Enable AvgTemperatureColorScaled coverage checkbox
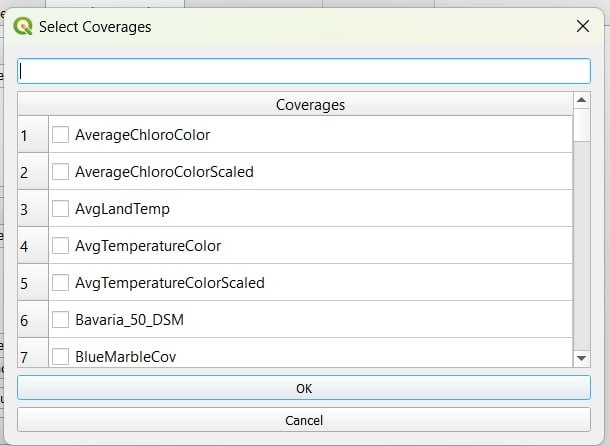The image size is (610, 446). tap(61, 282)
